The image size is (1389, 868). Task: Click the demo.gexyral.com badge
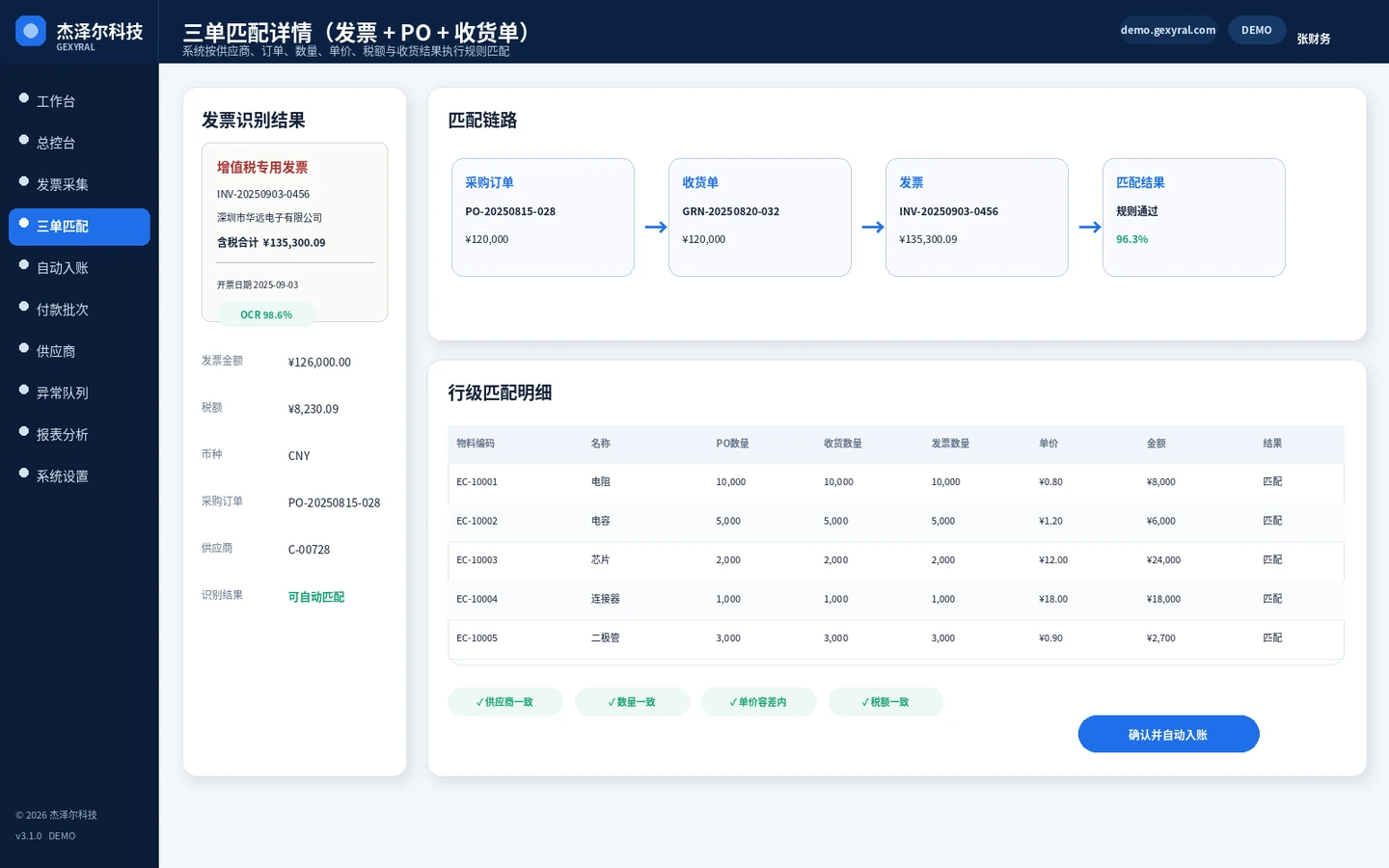click(x=1168, y=30)
